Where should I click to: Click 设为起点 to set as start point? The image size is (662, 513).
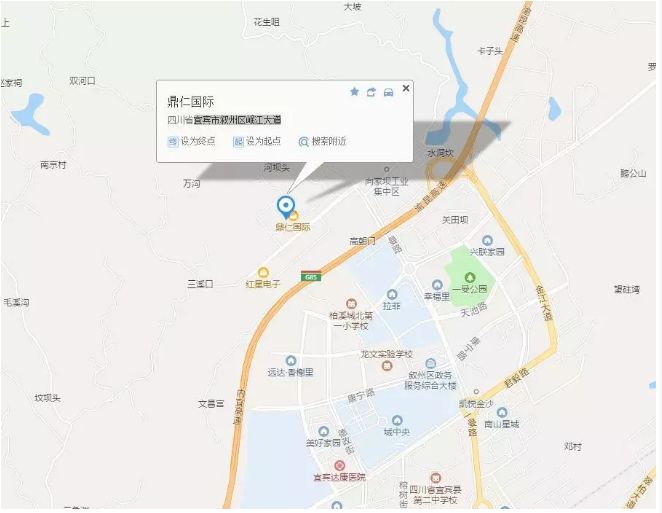pyautogui.click(x=257, y=141)
